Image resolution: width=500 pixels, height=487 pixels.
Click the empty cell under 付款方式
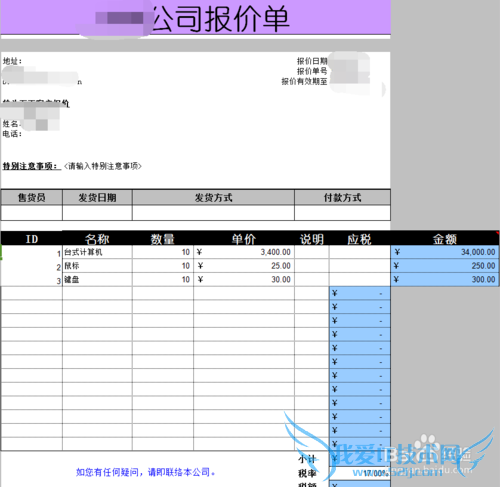[343, 213]
